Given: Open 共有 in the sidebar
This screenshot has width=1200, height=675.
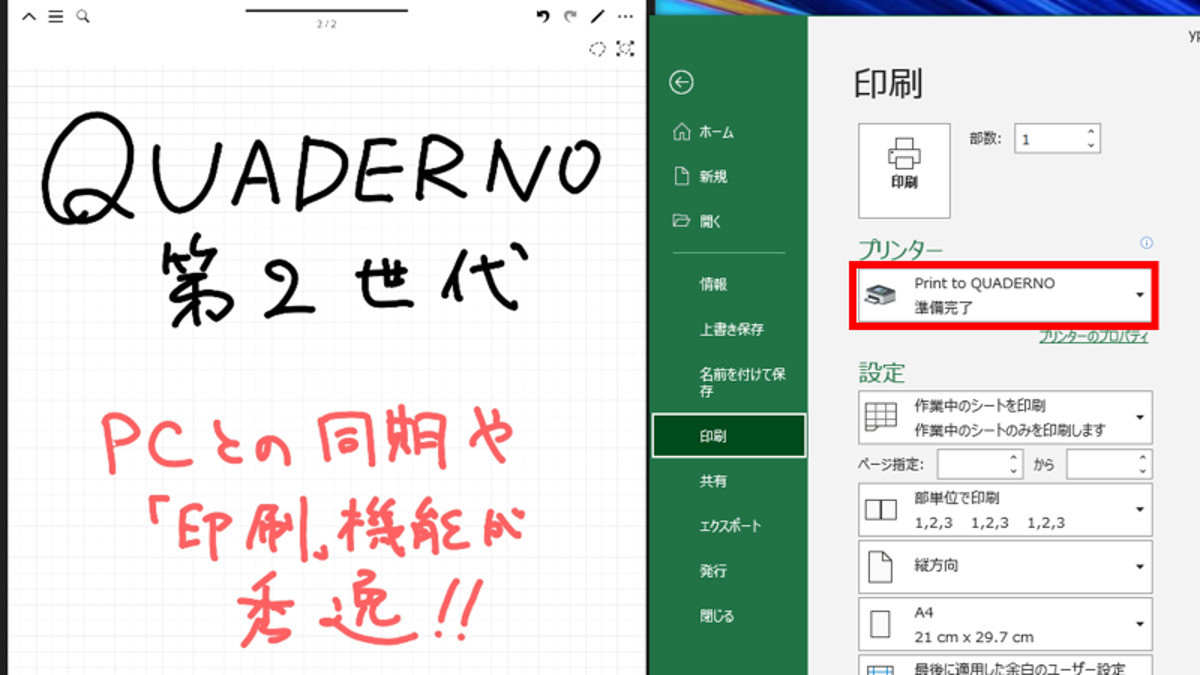Looking at the screenshot, I should click(x=728, y=481).
